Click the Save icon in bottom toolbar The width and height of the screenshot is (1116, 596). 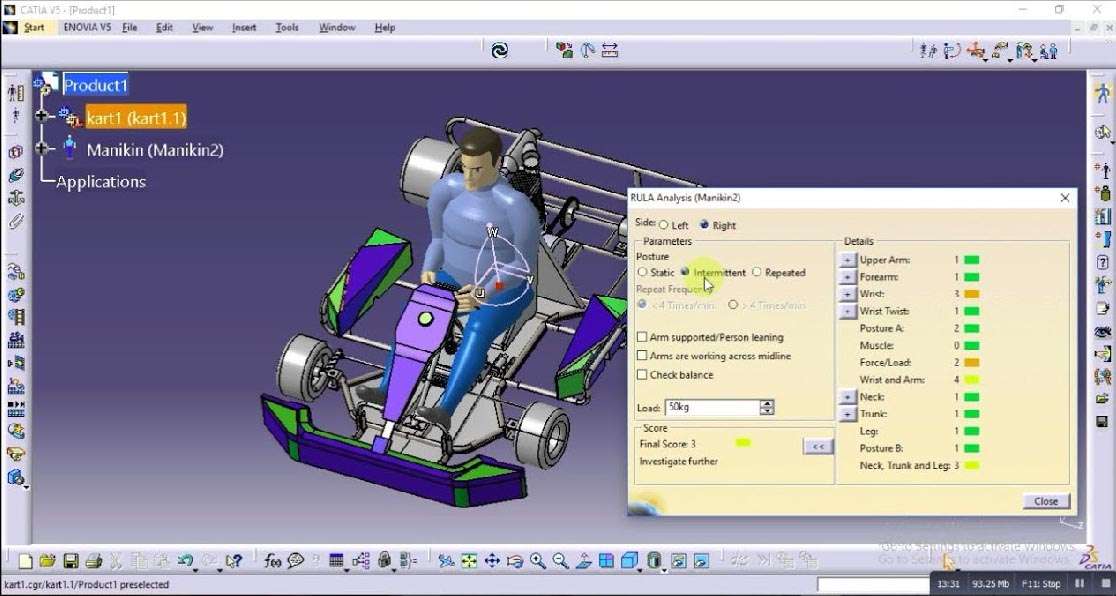[x=71, y=561]
